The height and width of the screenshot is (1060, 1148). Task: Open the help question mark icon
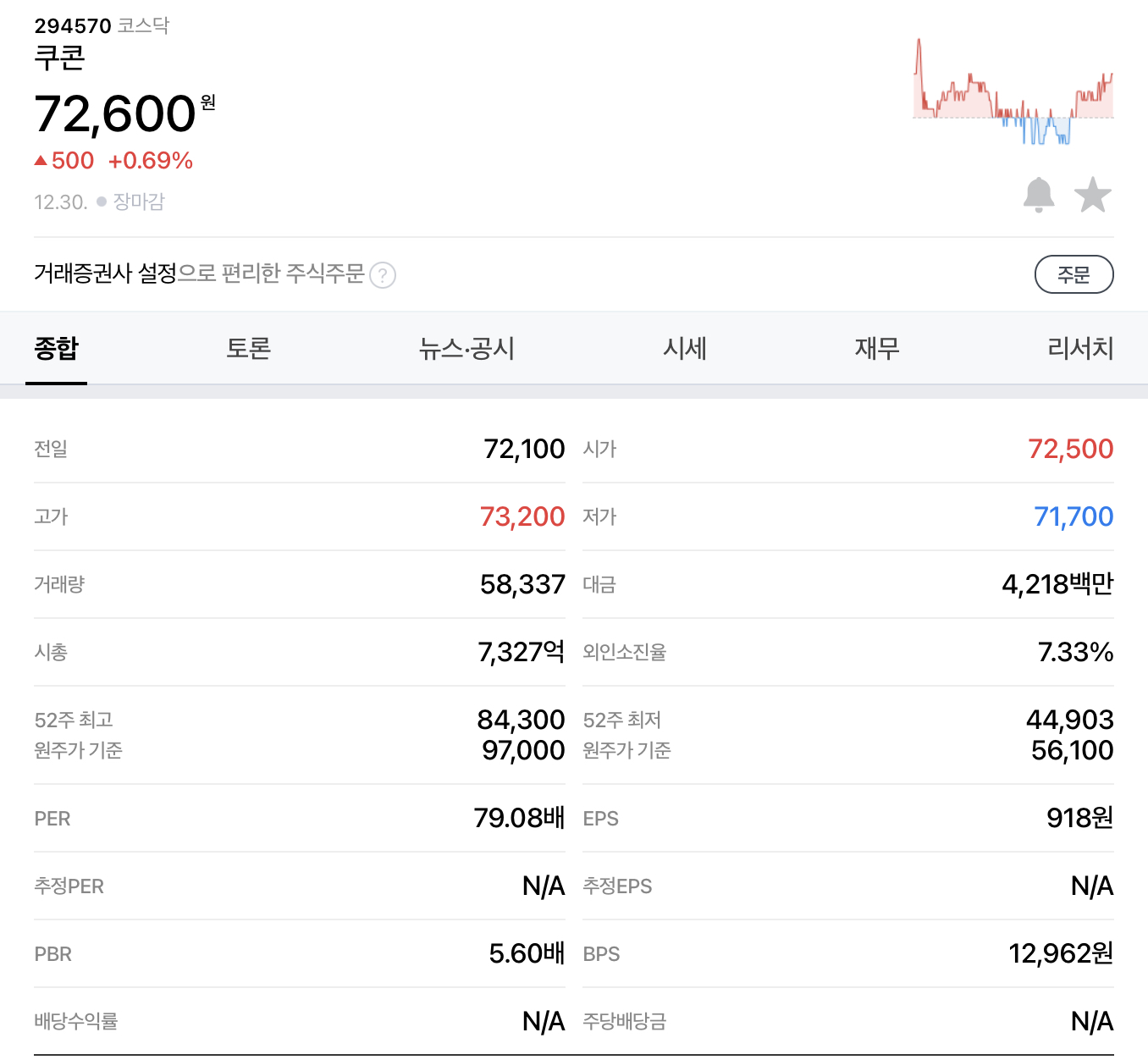[383, 275]
